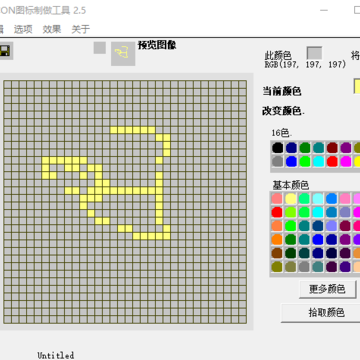Click the 16色 palette heading
The height and width of the screenshot is (360, 360).
point(282,133)
